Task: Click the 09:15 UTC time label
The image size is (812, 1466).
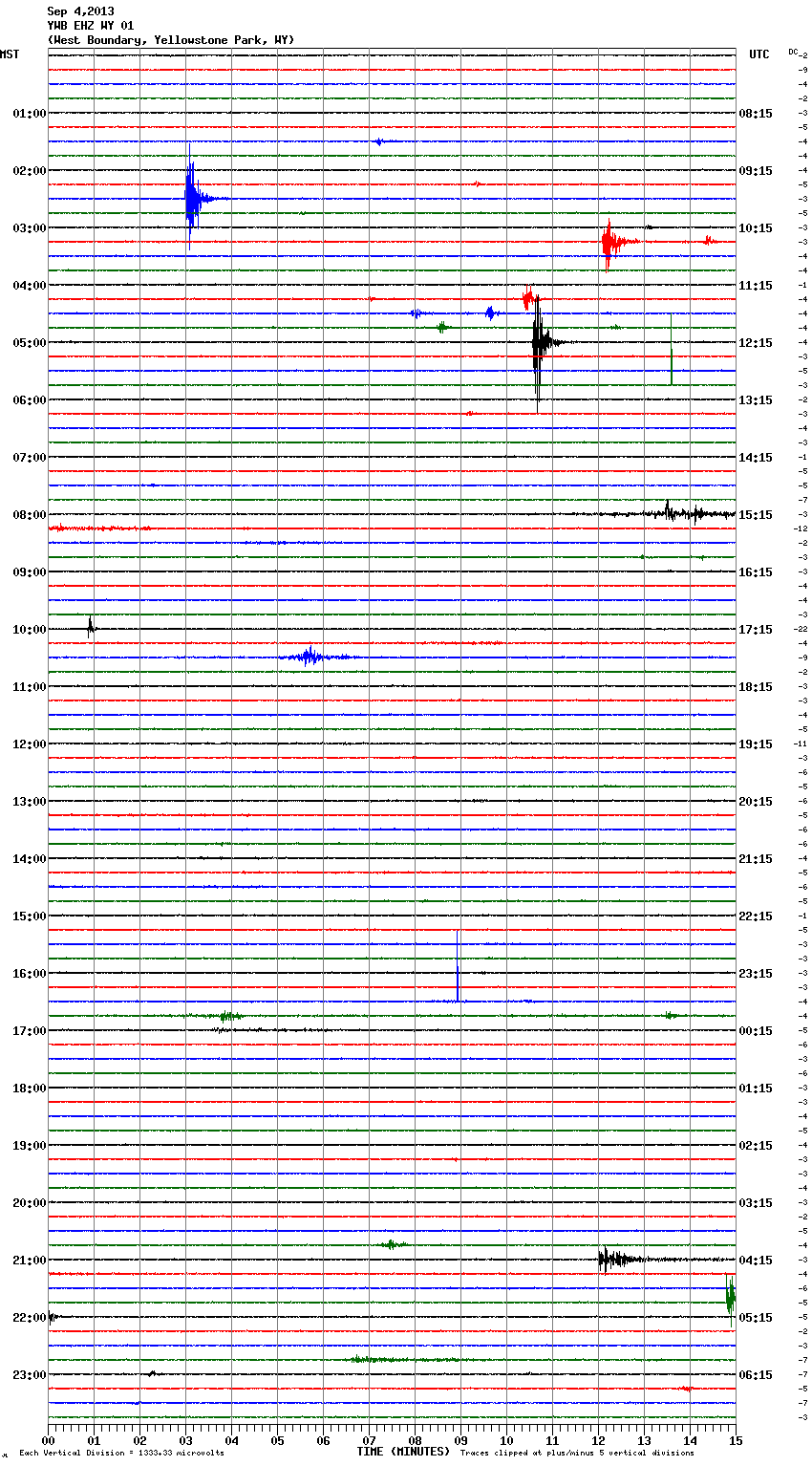Action: click(756, 170)
